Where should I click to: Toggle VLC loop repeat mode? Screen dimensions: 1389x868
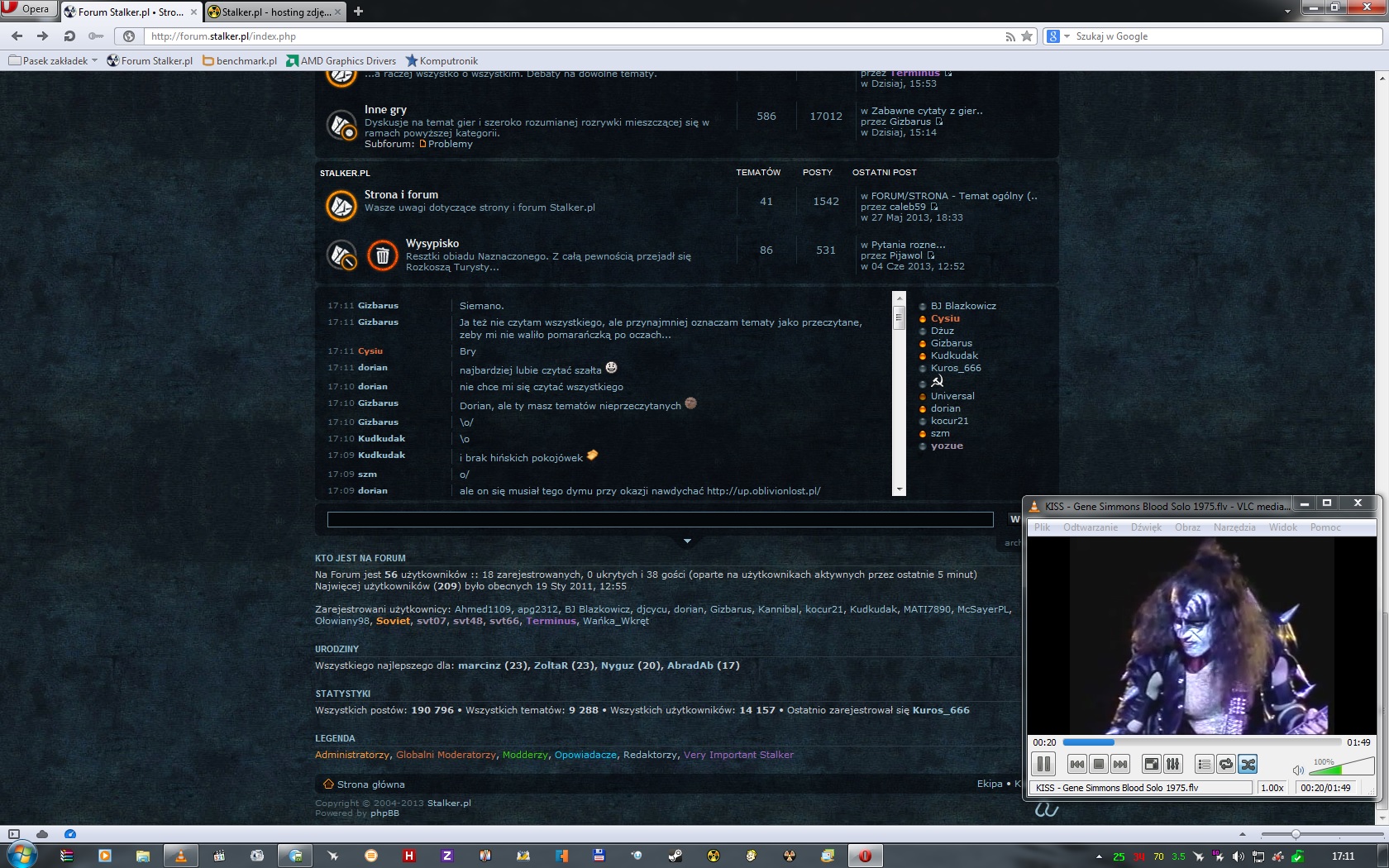pyautogui.click(x=1226, y=764)
